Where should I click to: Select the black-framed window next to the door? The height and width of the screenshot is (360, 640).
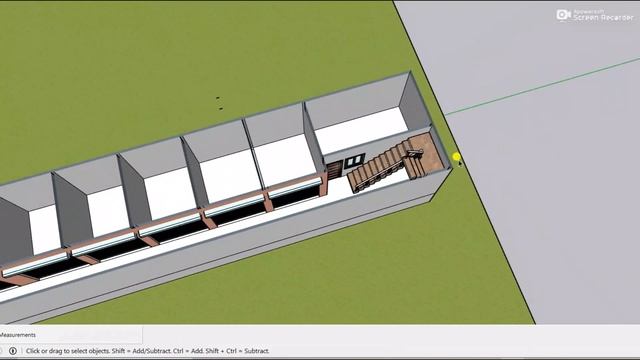354,161
